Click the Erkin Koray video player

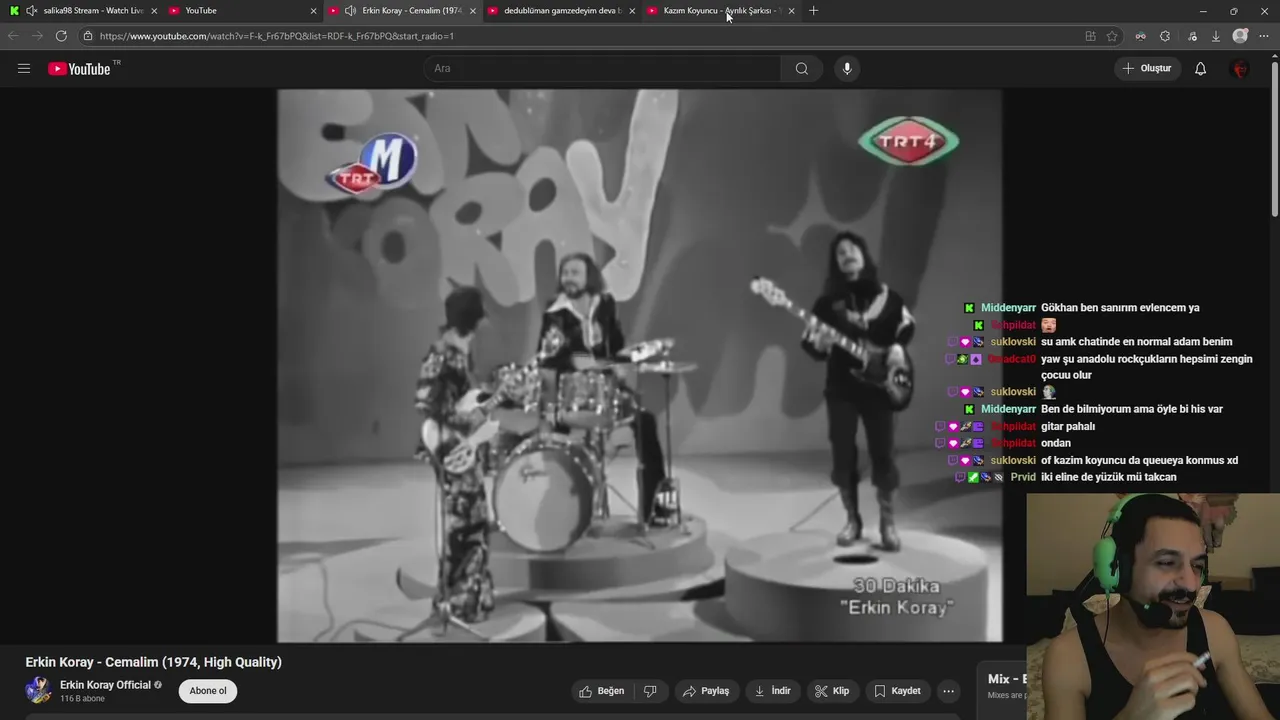tap(639, 366)
